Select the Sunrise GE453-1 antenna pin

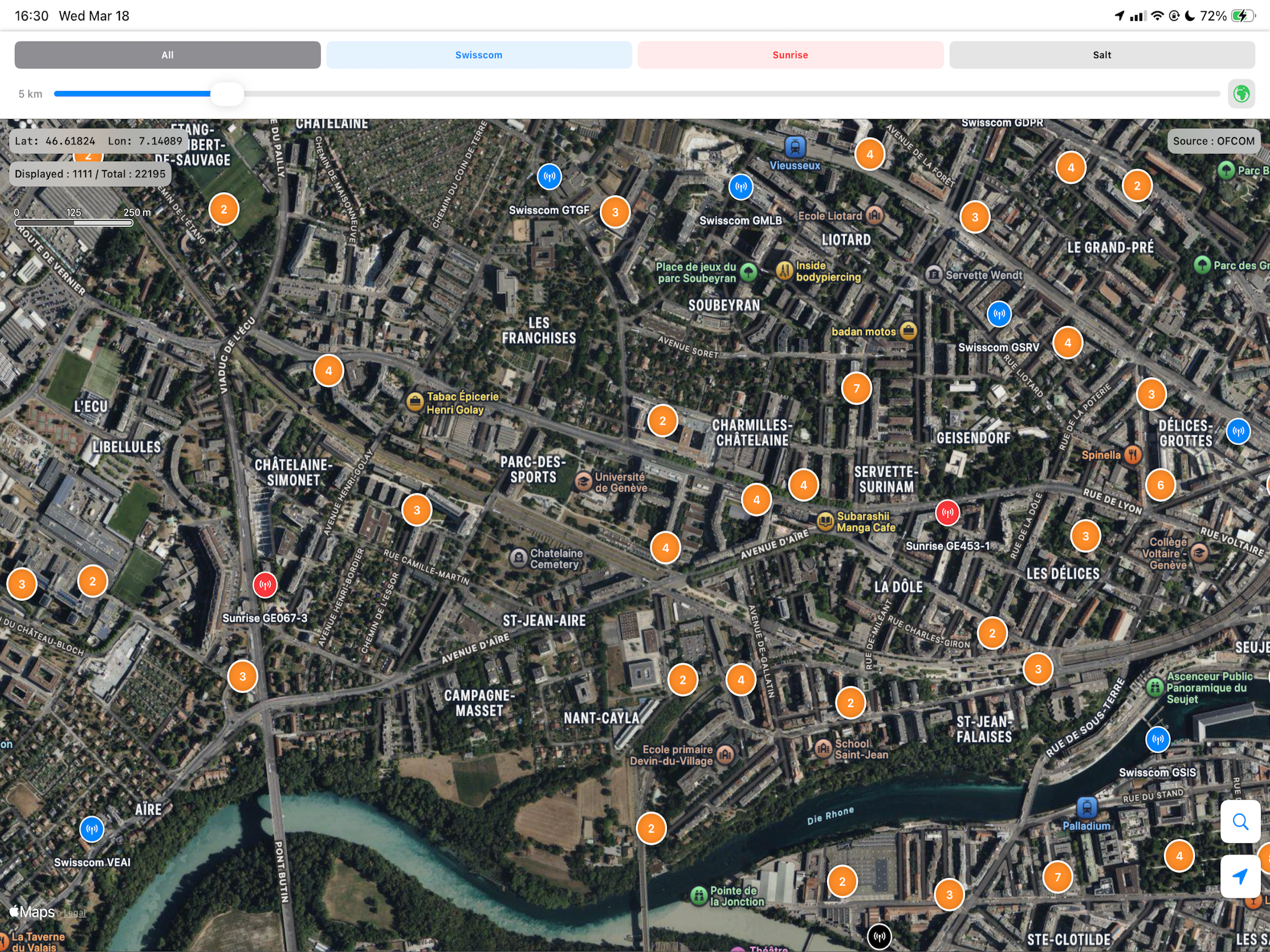[x=947, y=513]
